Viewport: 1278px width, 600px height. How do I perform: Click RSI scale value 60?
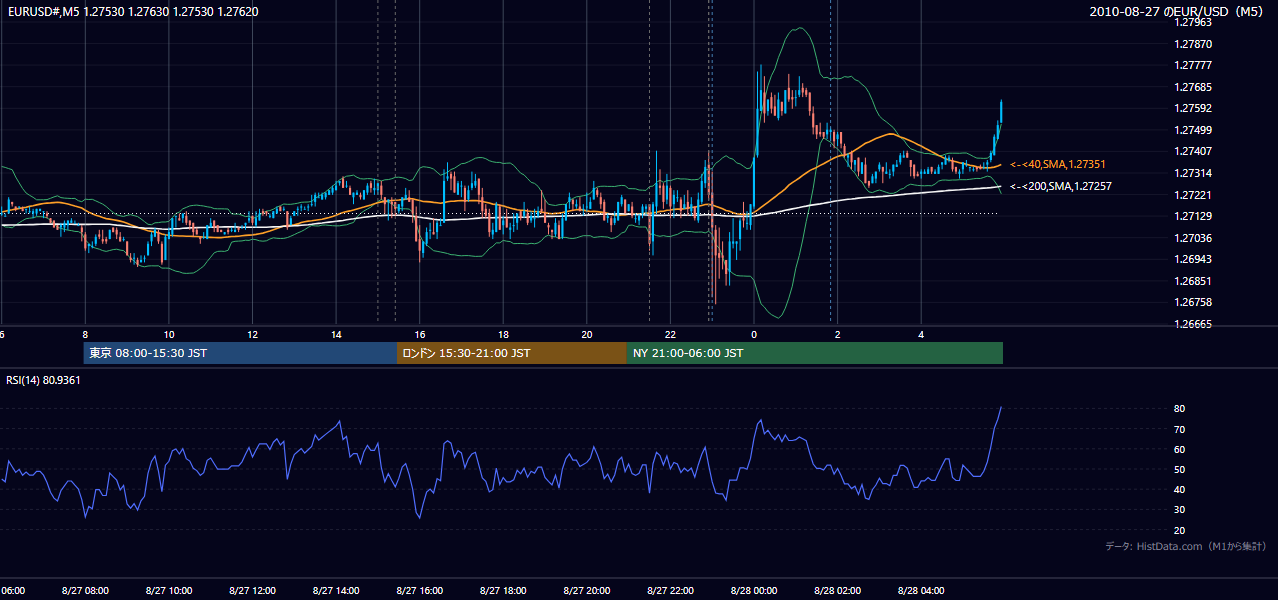click(x=1180, y=449)
